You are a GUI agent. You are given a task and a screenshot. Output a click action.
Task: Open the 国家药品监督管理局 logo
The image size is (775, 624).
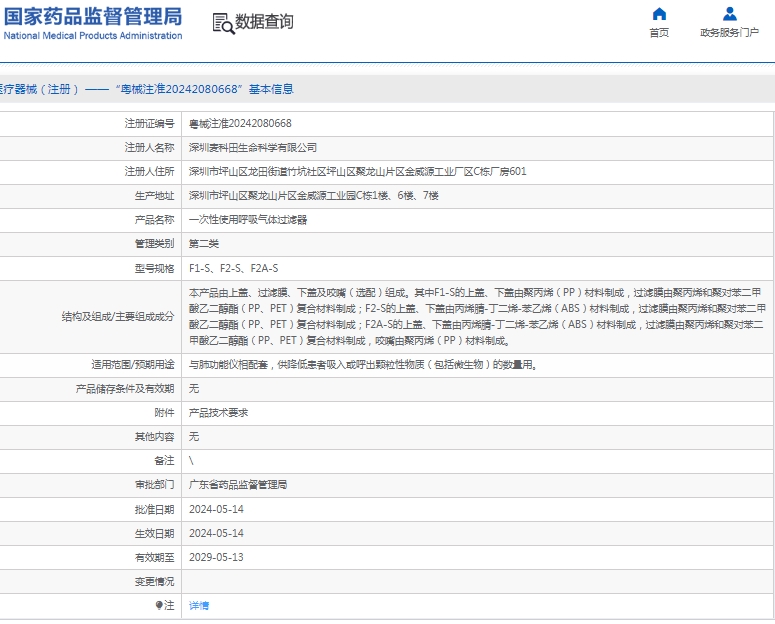point(93,16)
